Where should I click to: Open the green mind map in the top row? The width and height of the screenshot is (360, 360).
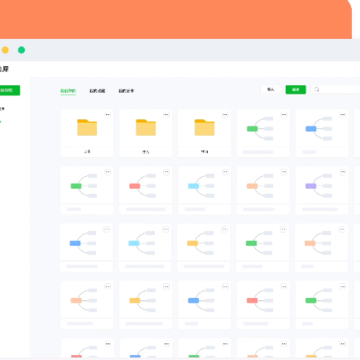point(263,133)
